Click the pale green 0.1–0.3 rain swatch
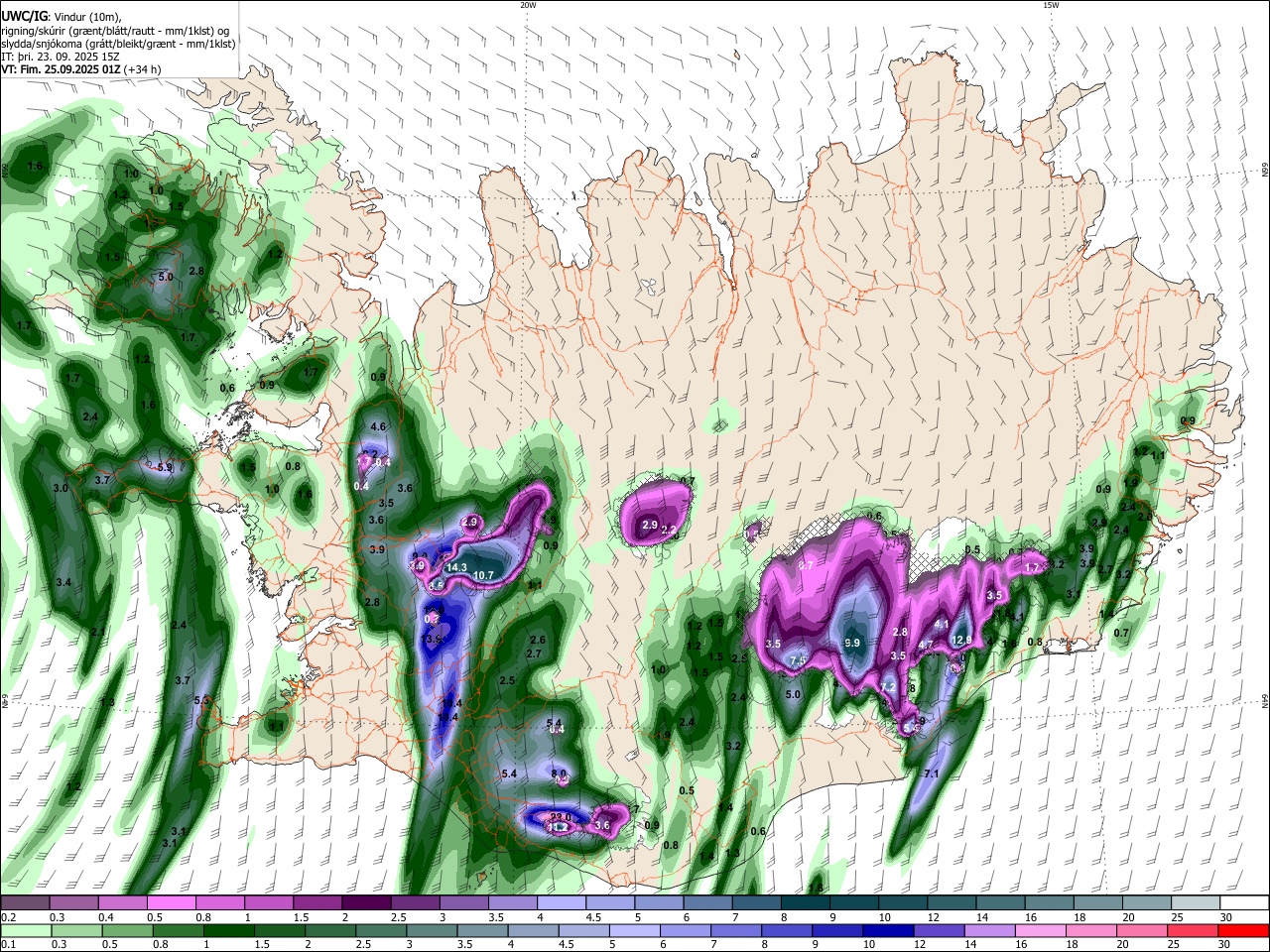This screenshot has width=1270, height=952. (25, 930)
